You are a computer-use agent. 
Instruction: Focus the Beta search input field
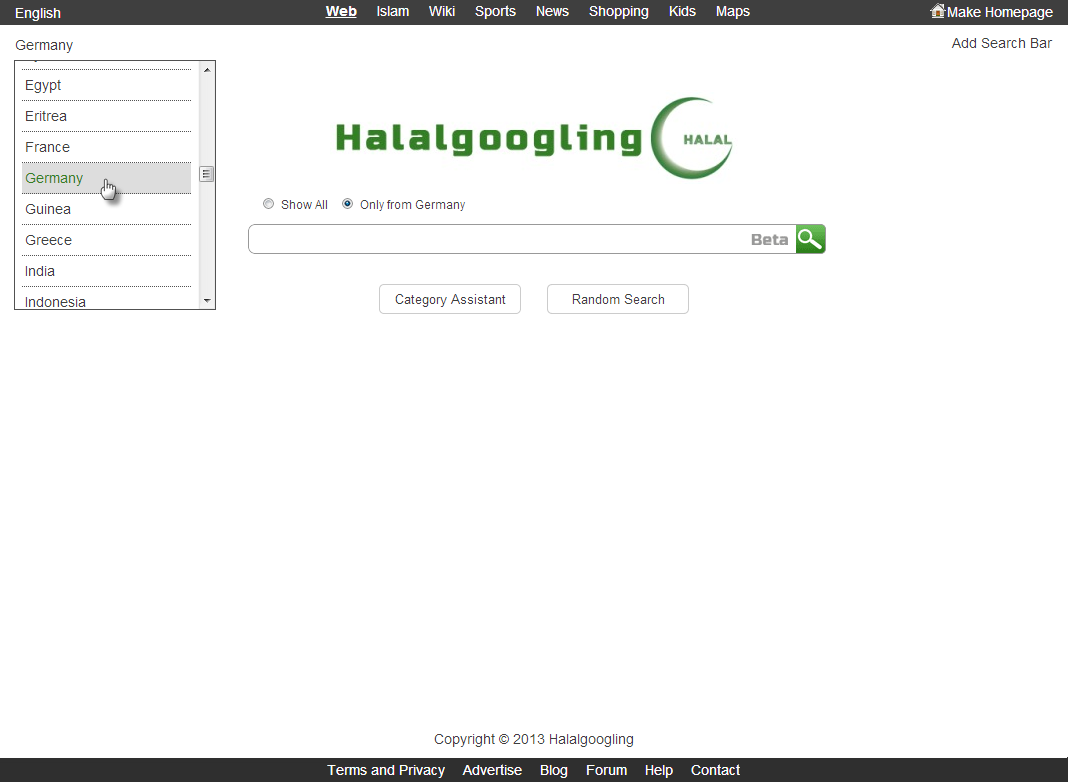pos(522,239)
